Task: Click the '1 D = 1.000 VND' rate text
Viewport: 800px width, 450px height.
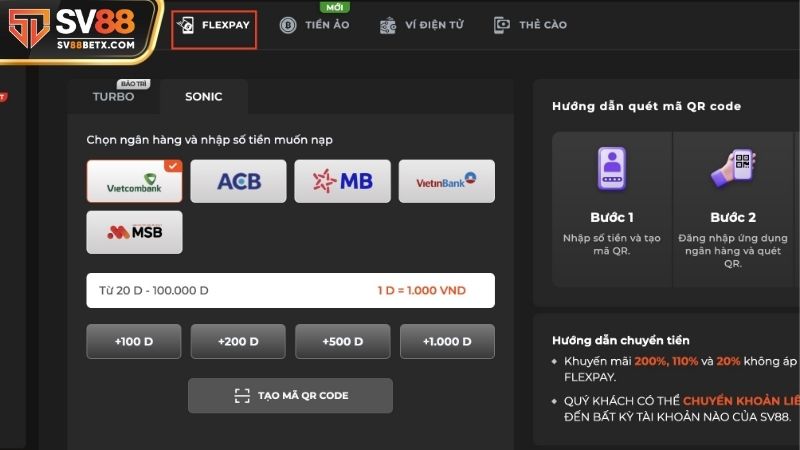Action: click(421, 290)
